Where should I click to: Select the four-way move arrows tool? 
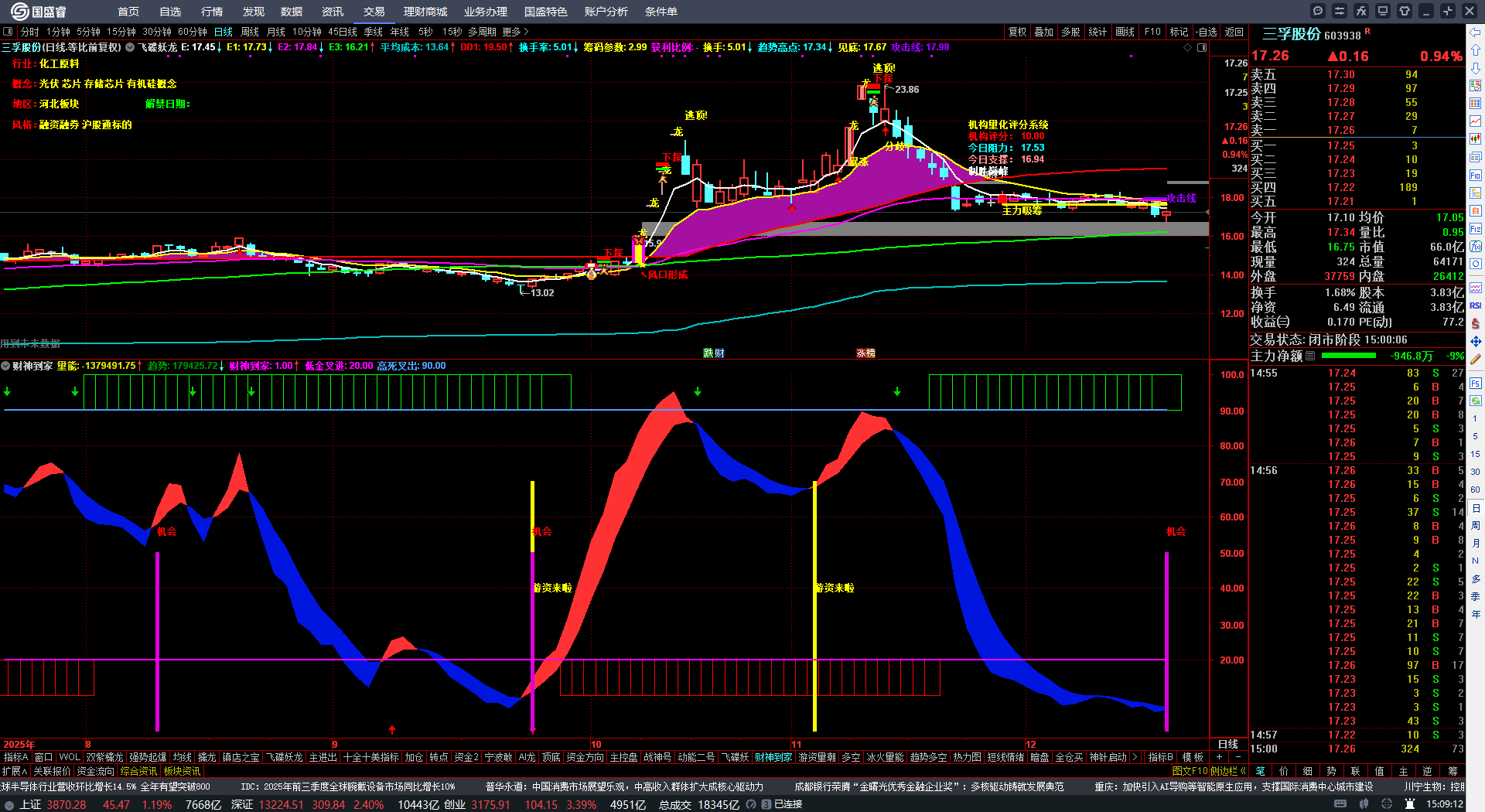(1476, 341)
